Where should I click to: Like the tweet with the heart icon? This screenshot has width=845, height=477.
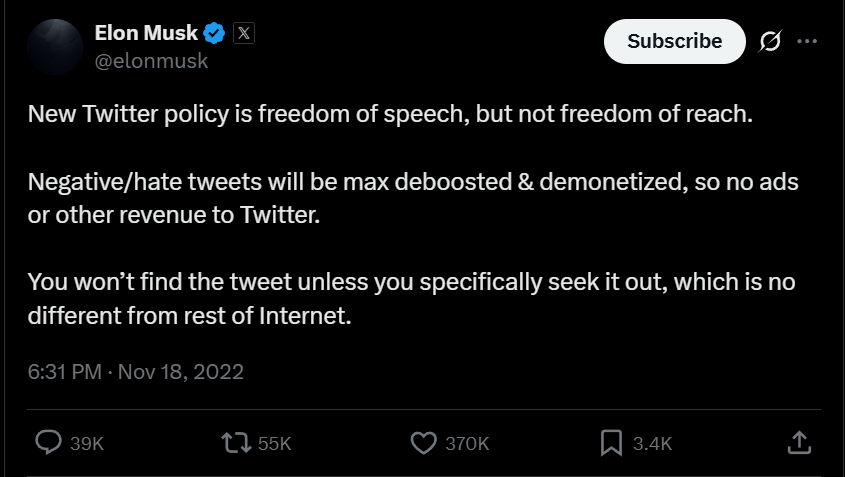click(424, 443)
